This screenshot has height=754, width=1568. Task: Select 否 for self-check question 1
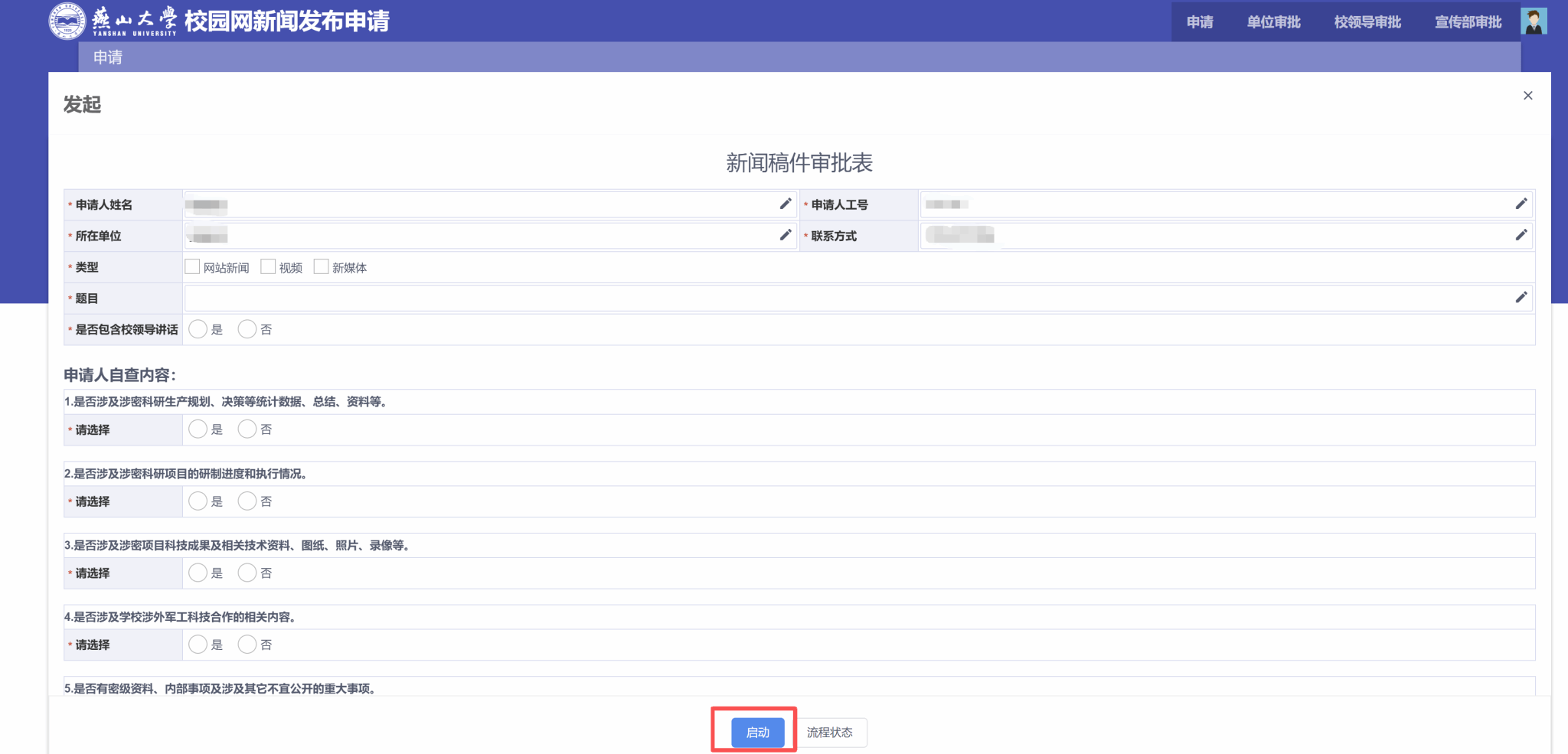247,429
